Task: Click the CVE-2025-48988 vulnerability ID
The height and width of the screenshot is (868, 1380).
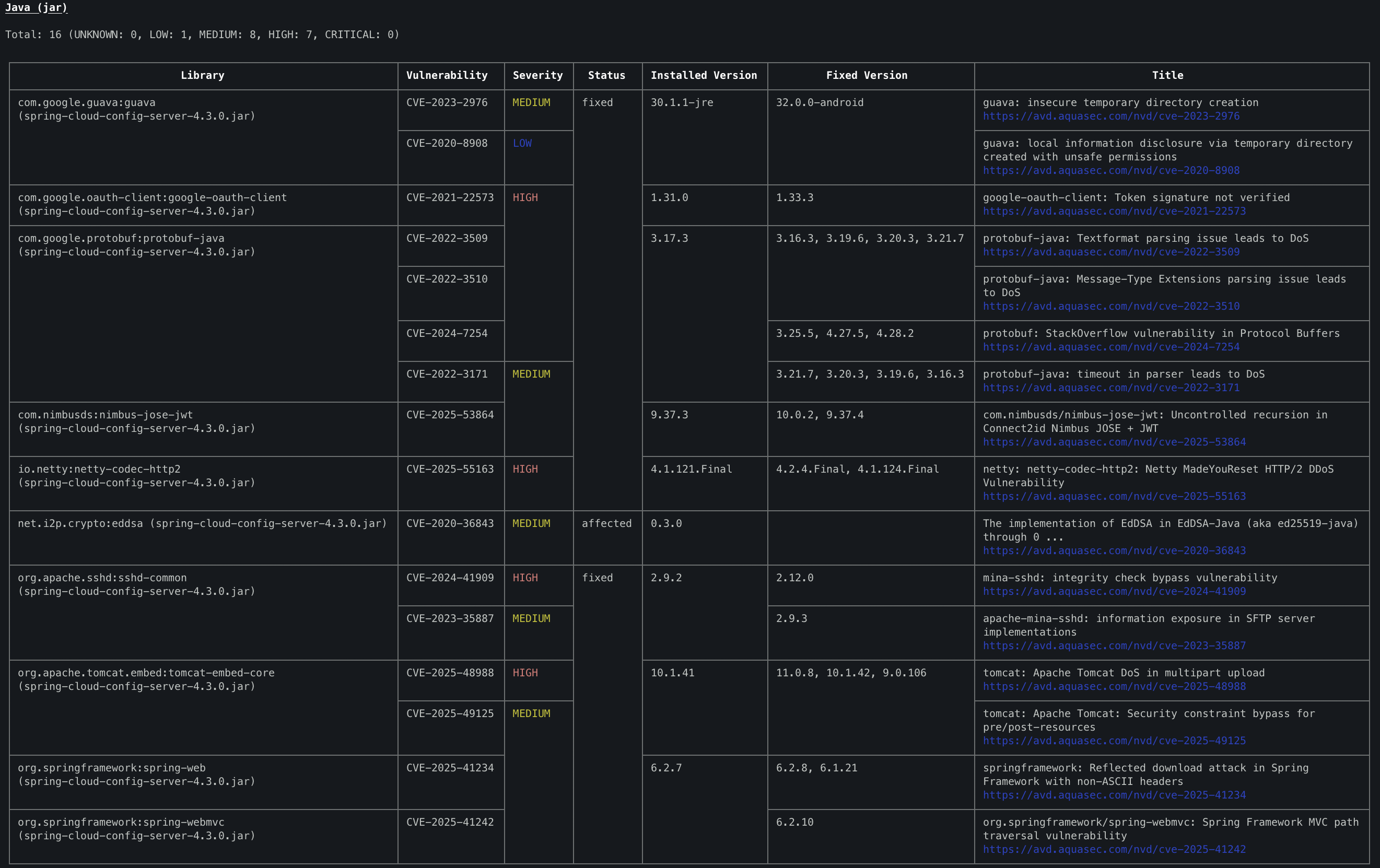Action: pyautogui.click(x=450, y=673)
